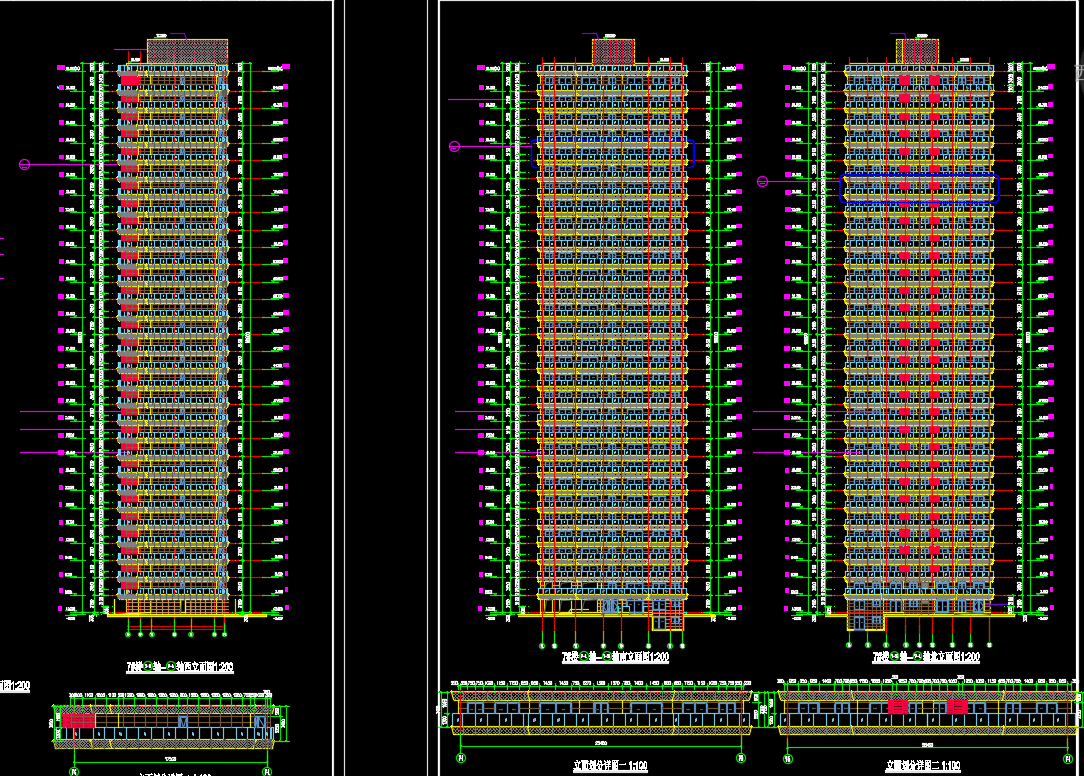Select the right axis bubble under detail drawing two
Viewport: 1084px width, 776px height.
click(x=1067, y=759)
